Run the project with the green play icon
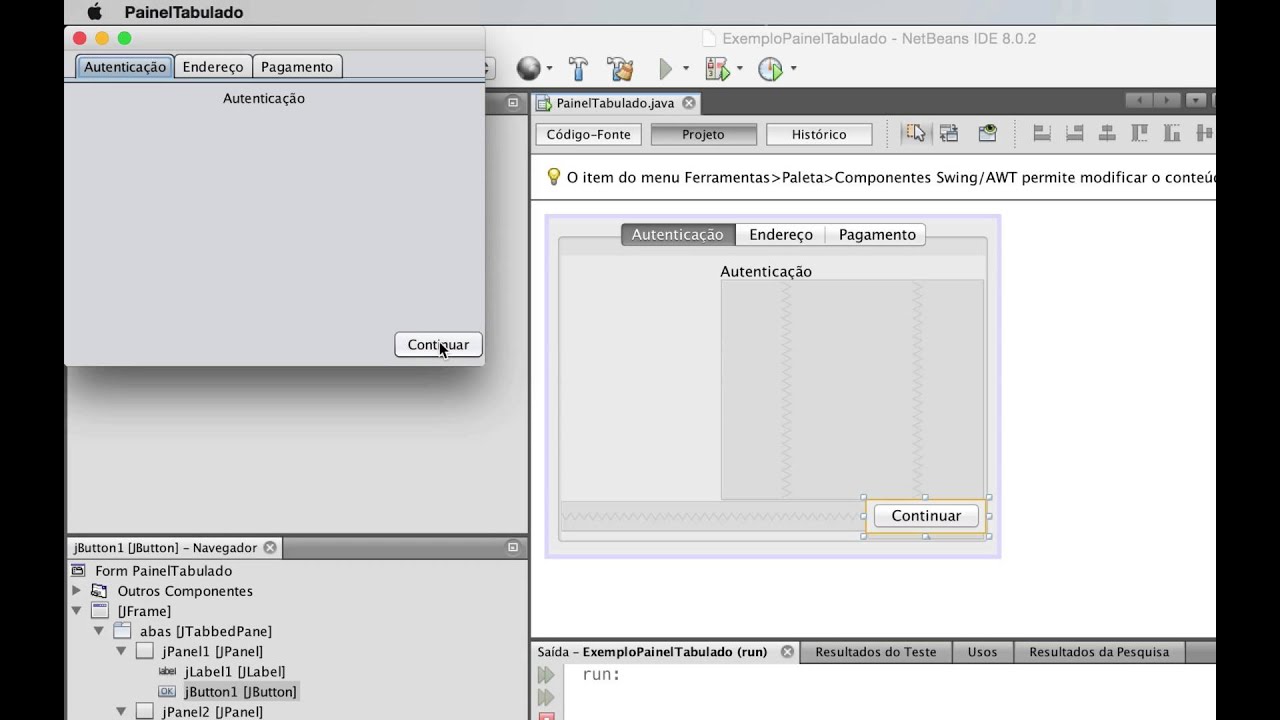Image resolution: width=1280 pixels, height=720 pixels. (665, 69)
